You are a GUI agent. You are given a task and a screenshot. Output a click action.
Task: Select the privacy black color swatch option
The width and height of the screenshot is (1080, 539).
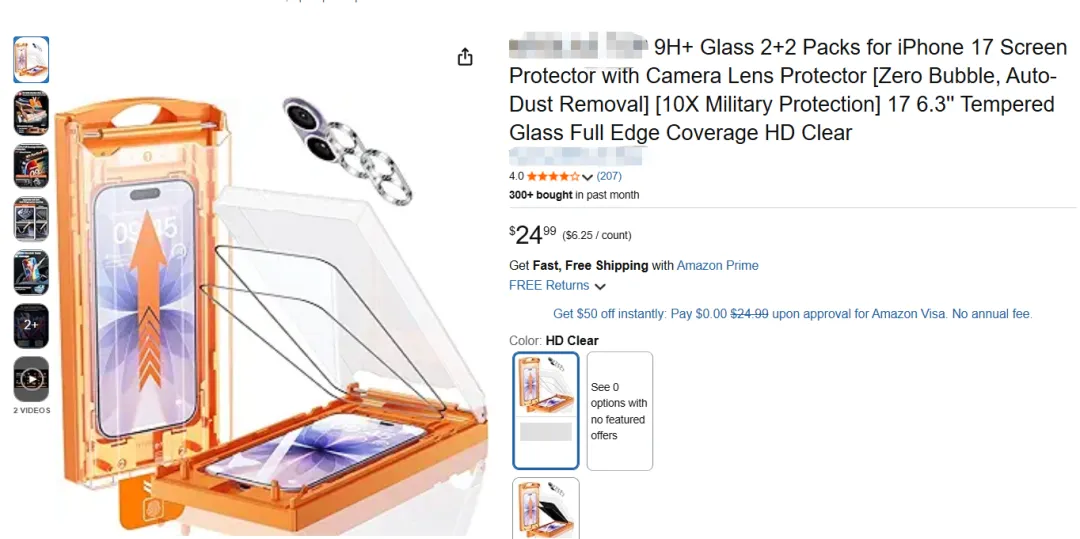546,508
